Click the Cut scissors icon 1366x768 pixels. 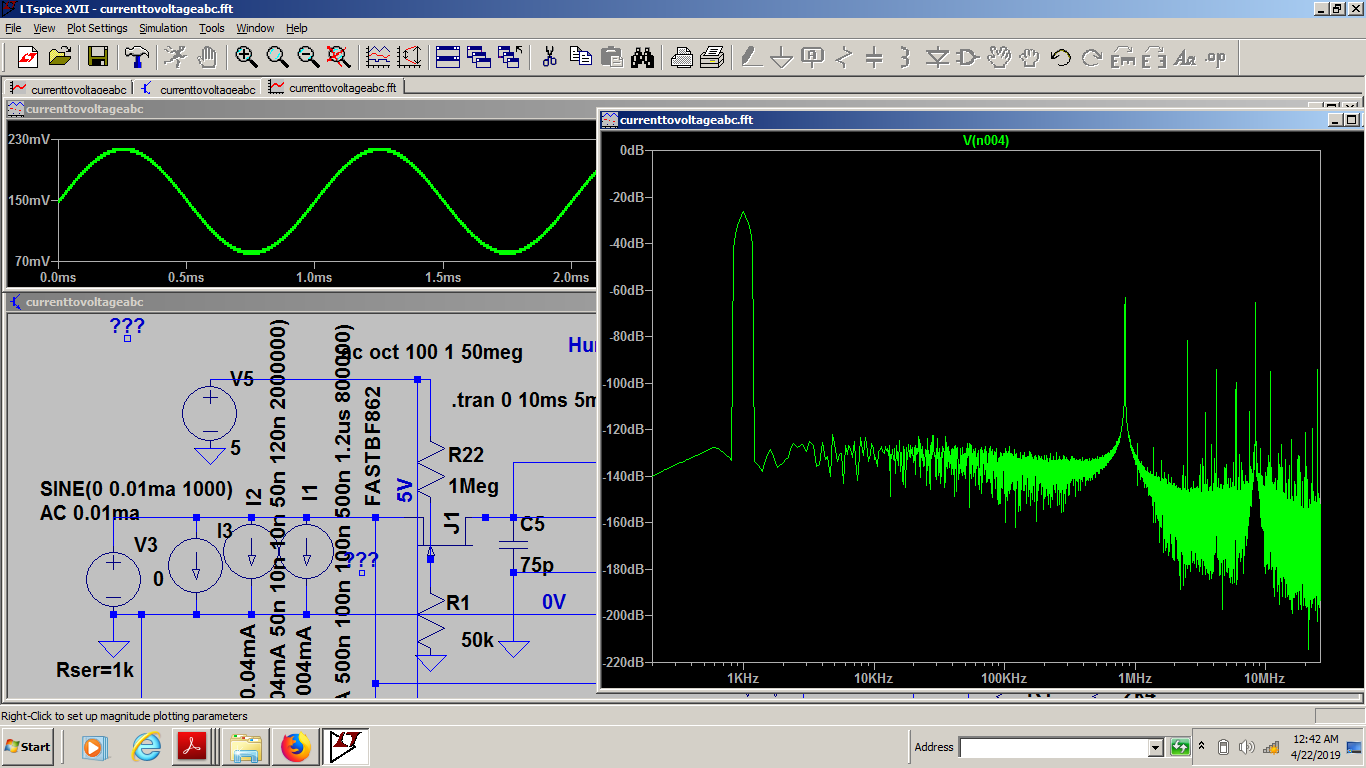coord(549,57)
